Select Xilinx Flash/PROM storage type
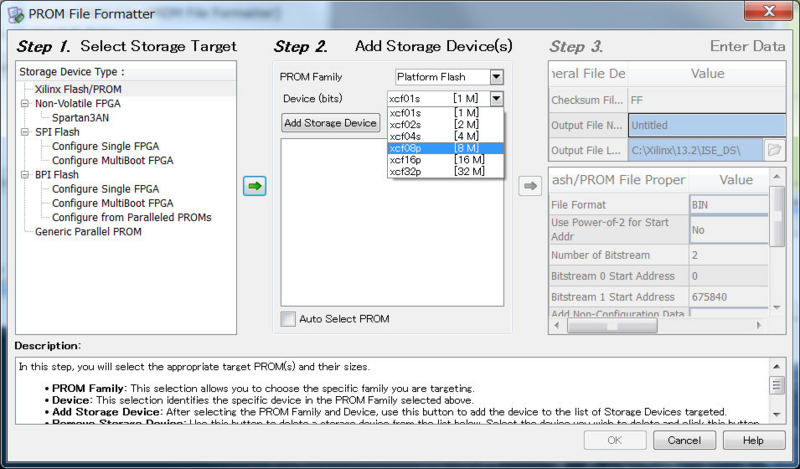Image resolution: width=800 pixels, height=469 pixels. coord(78,89)
